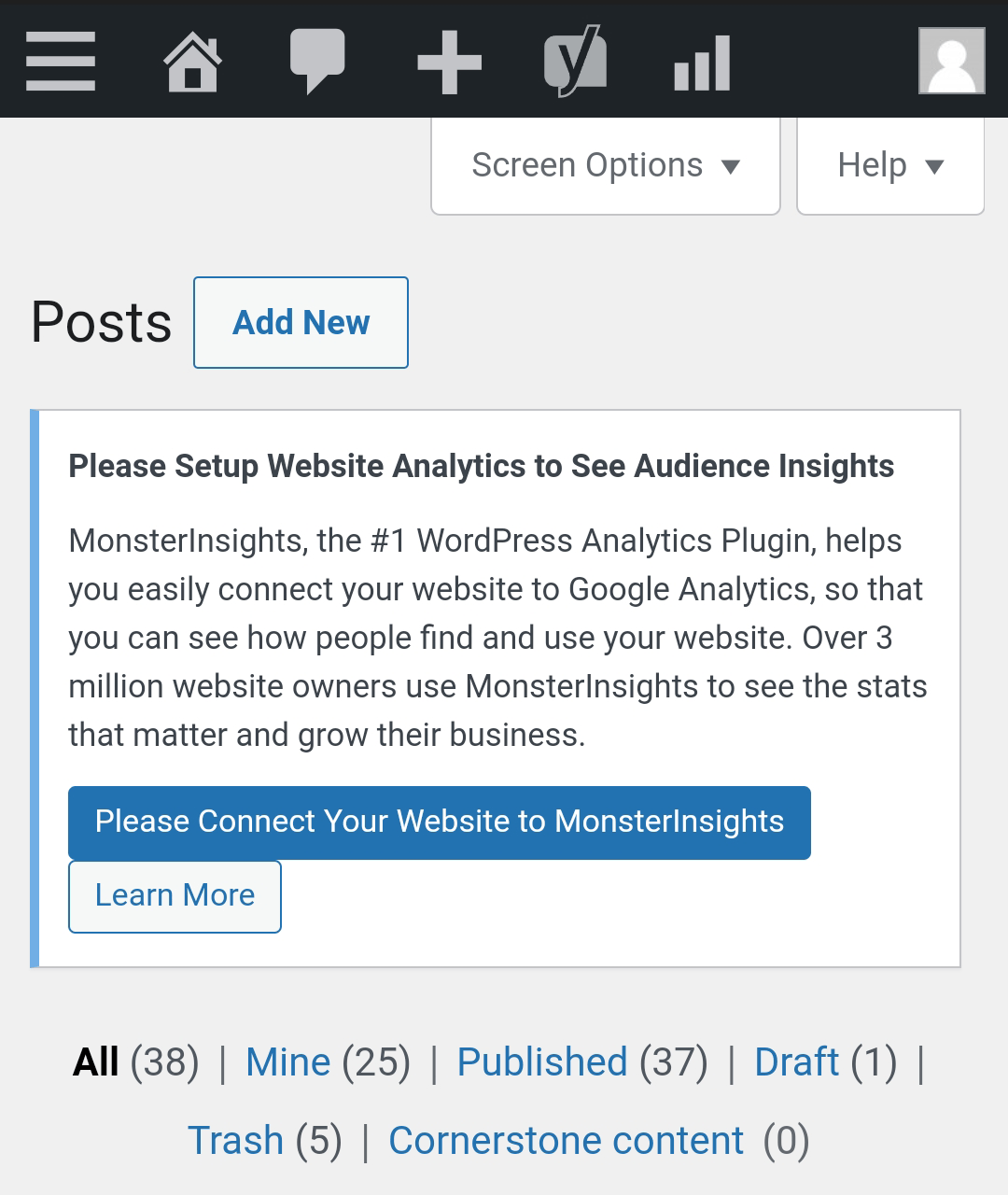Viewport: 1008px width, 1195px height.
Task: Filter by Cornerstone content
Action: pyautogui.click(x=566, y=1141)
